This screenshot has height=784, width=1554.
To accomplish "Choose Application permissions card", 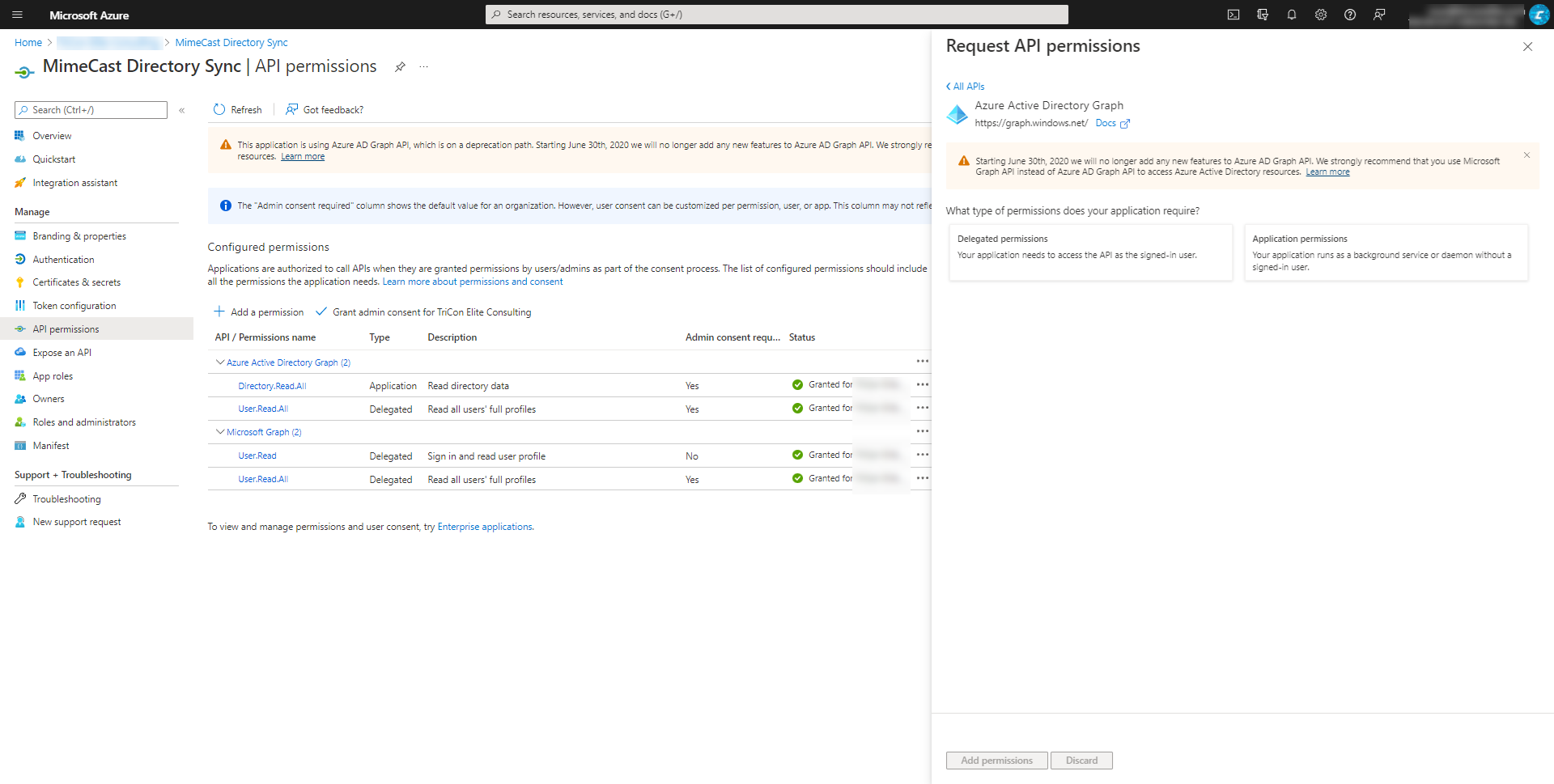I will pos(1386,252).
